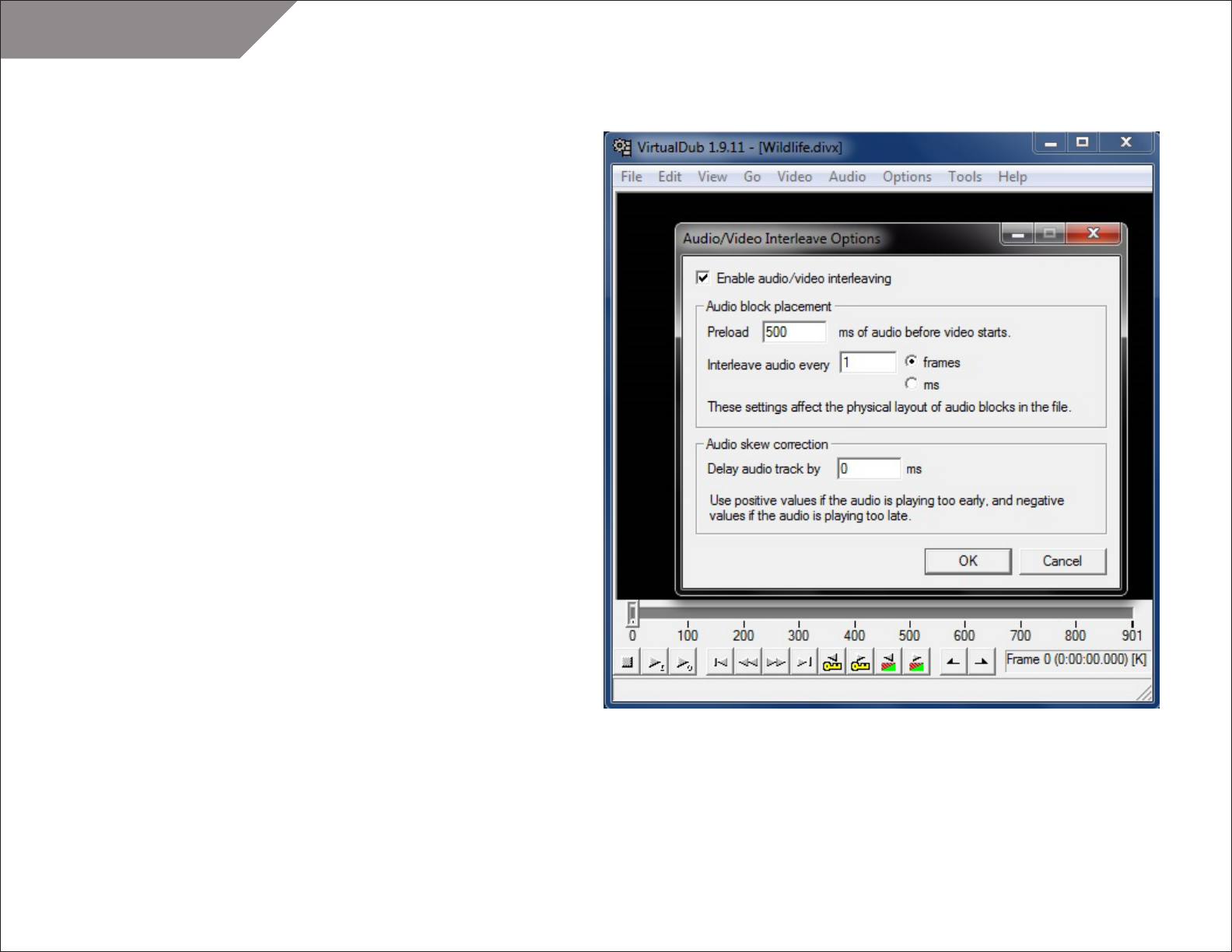Jump to previous scene change
The height and width of the screenshot is (952, 1232).
tap(888, 663)
